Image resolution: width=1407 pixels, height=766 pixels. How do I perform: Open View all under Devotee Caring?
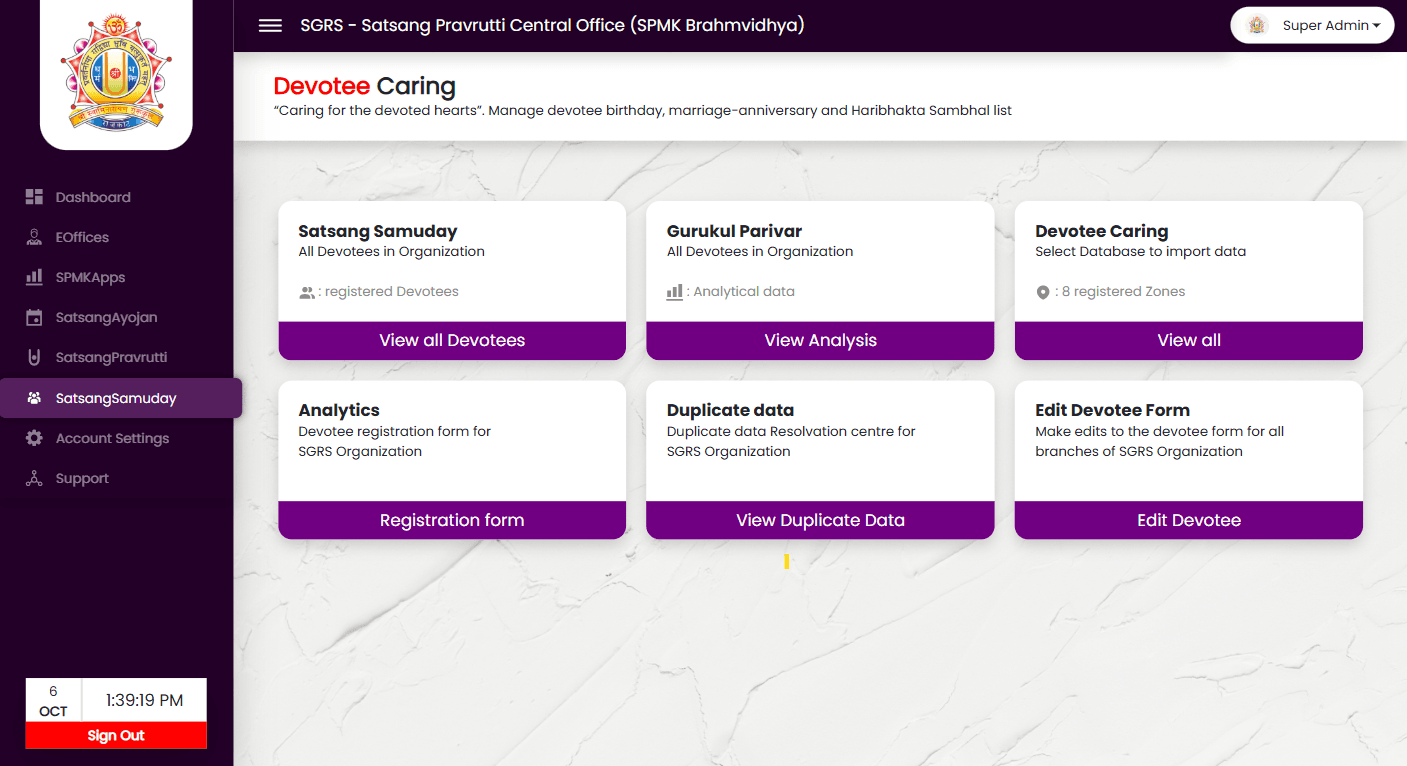click(1188, 340)
